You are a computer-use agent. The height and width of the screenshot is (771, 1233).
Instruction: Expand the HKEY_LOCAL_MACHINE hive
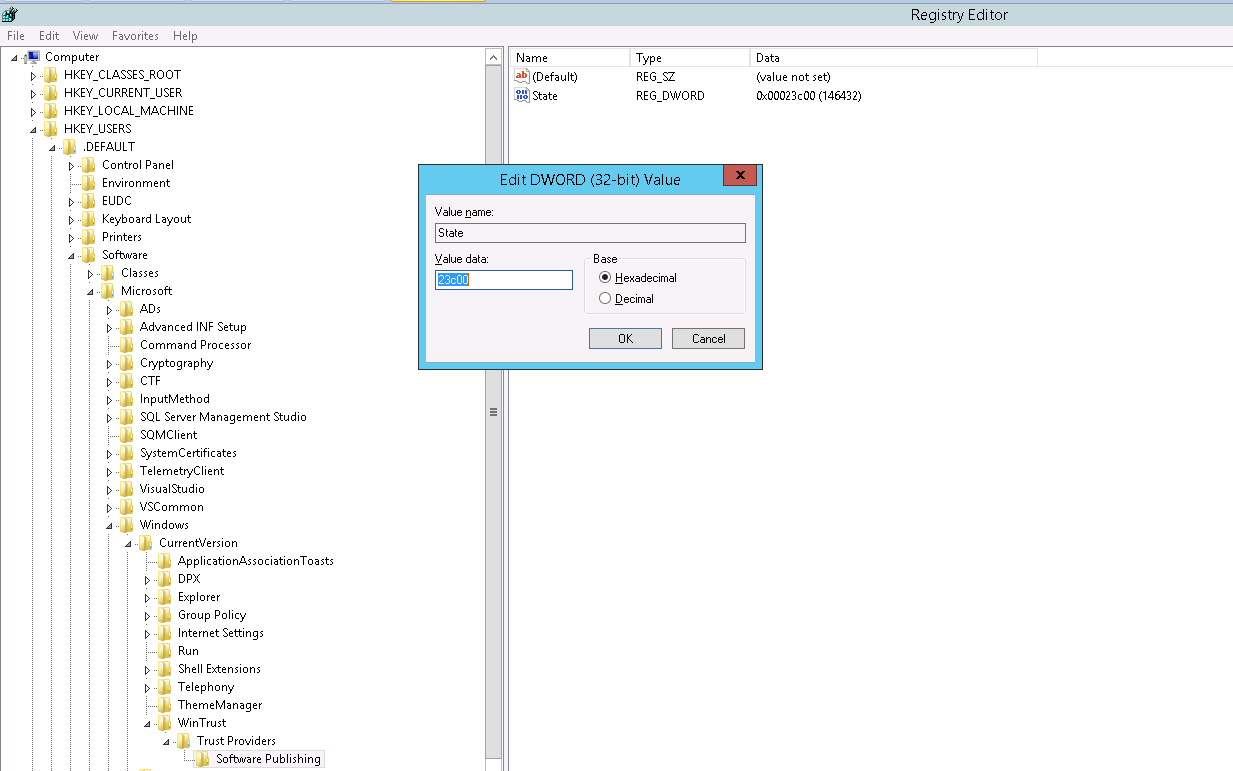[33, 111]
